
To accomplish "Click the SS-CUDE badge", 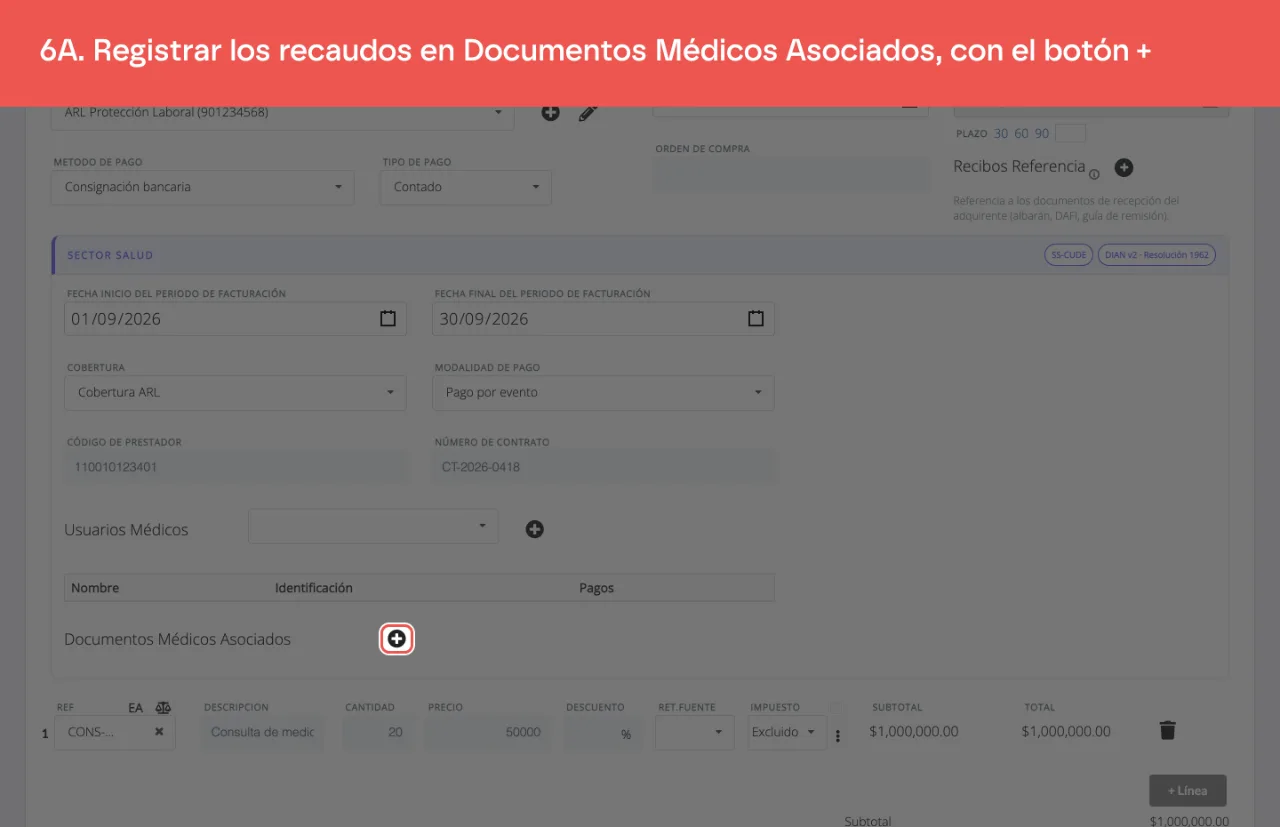I will point(1068,255).
